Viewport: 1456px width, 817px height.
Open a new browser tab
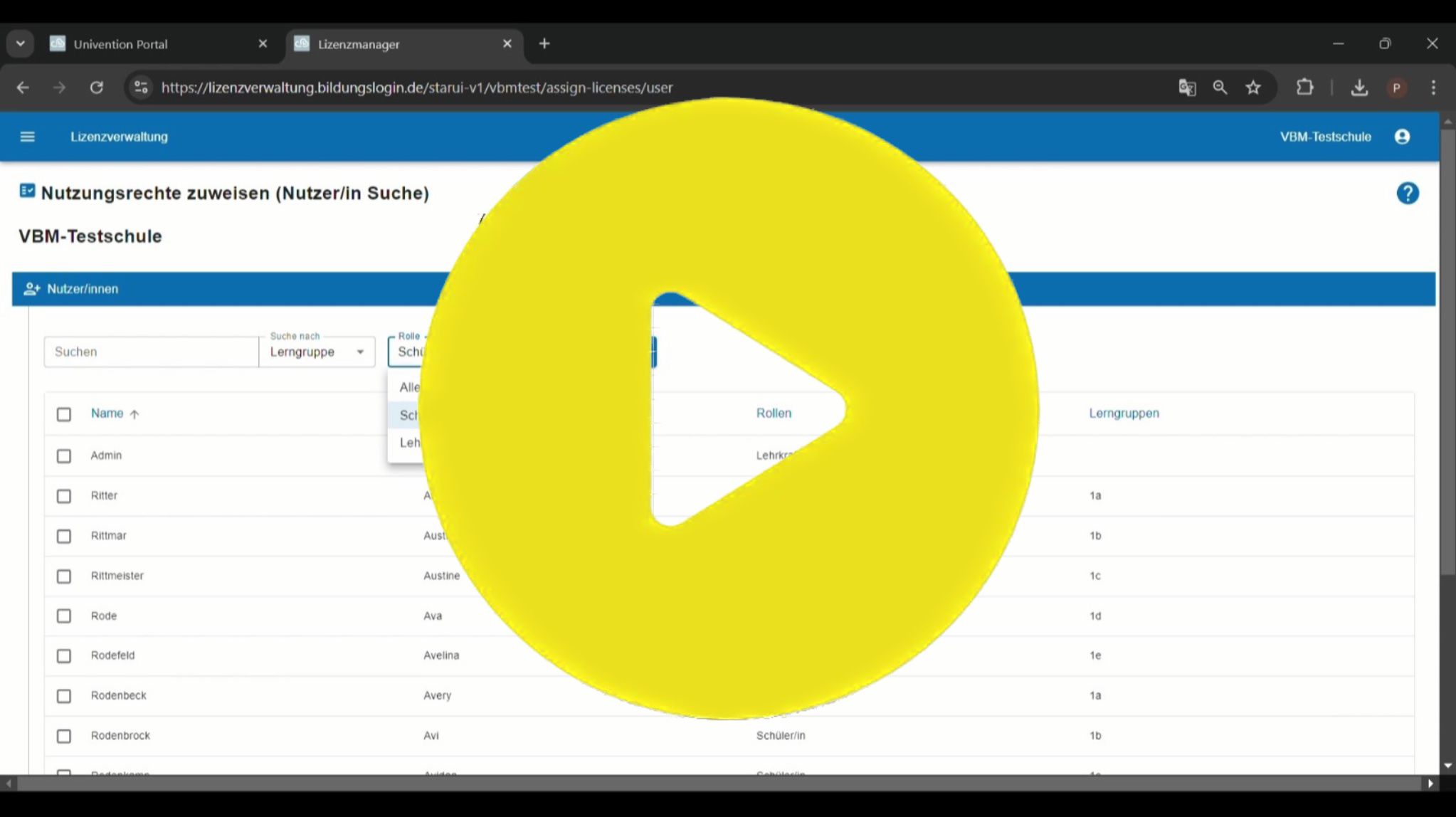click(544, 44)
